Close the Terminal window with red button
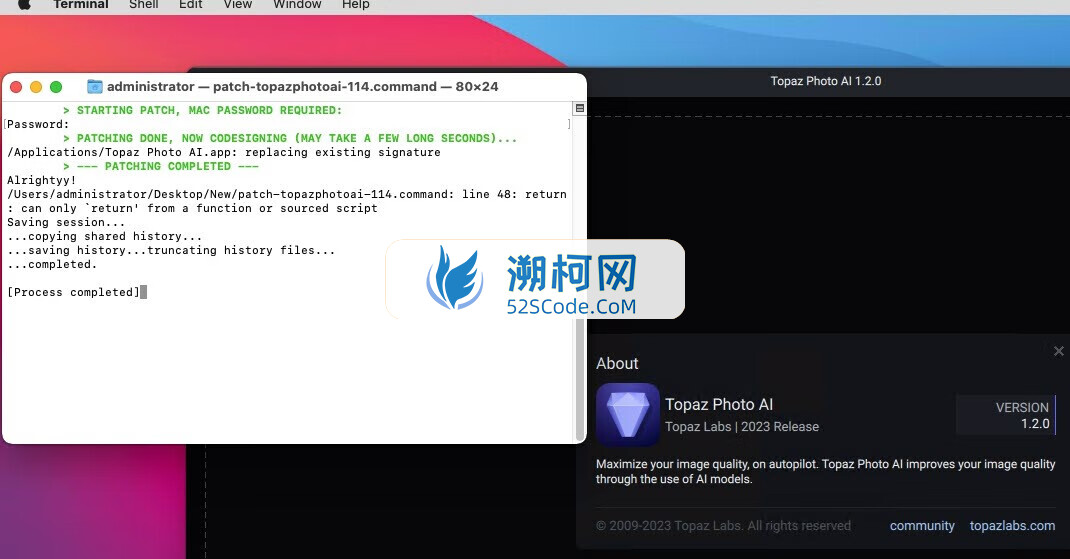The image size is (1070, 559). 16,87
